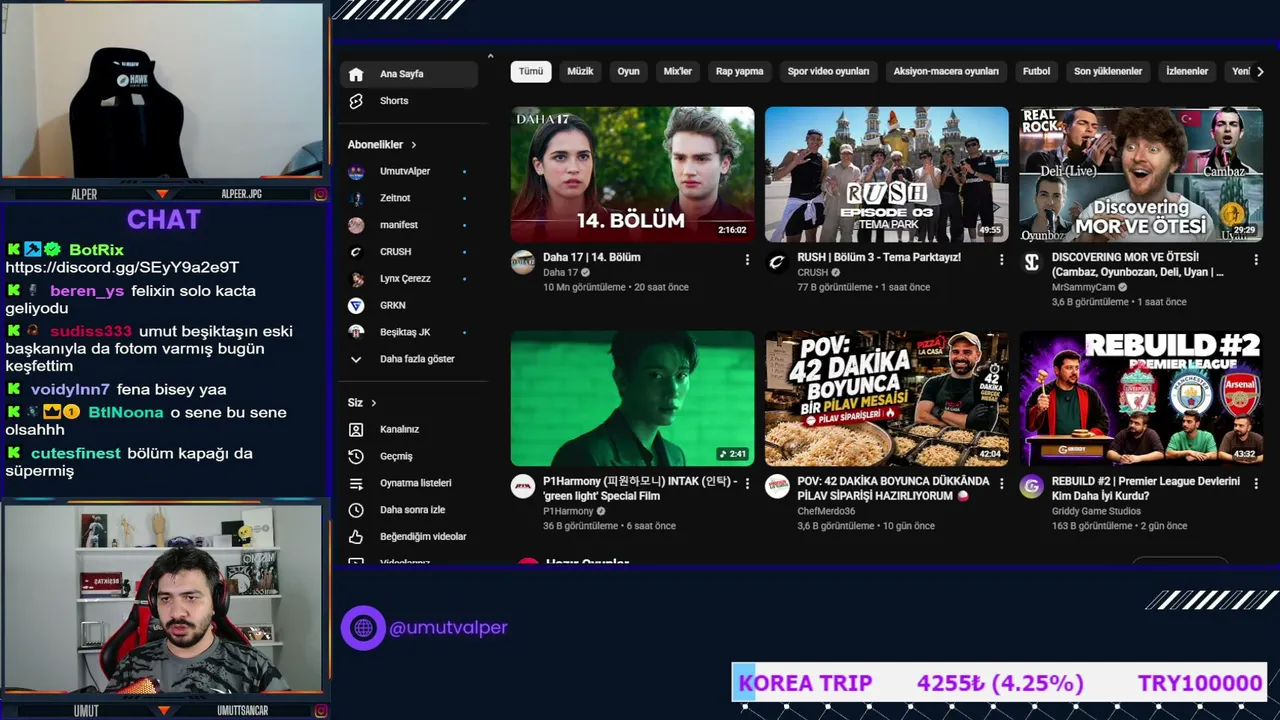Open Oynatma listeleri playlist icon
This screenshot has width=1280, height=720.
(356, 483)
